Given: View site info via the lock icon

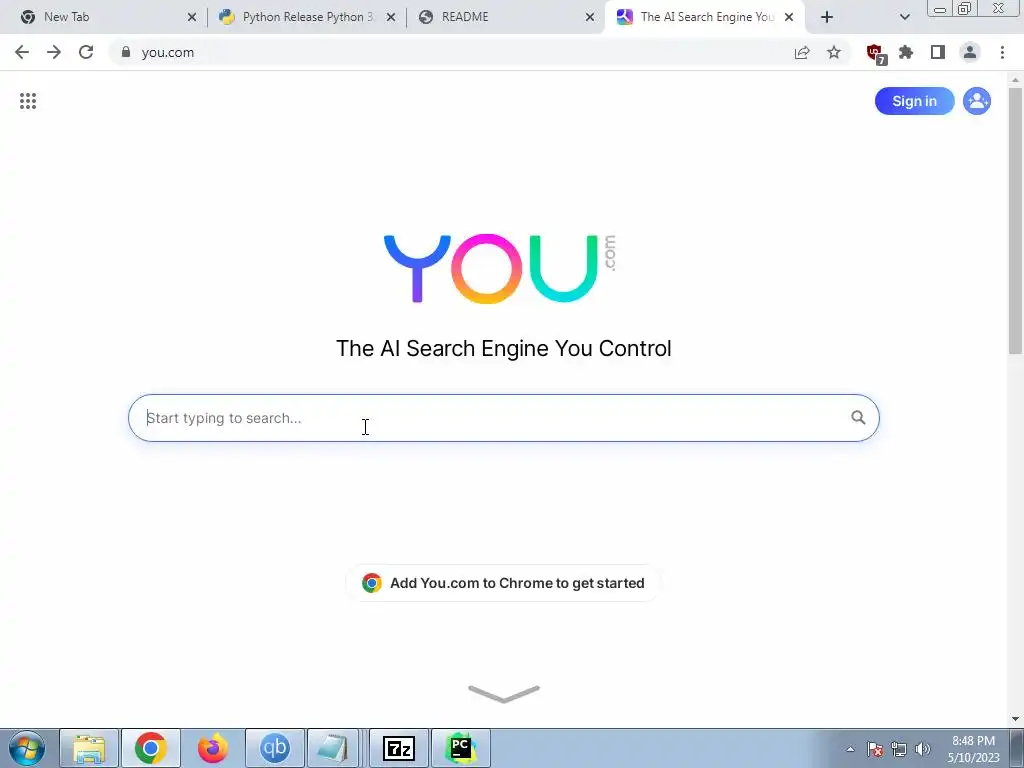Looking at the screenshot, I should pos(126,52).
